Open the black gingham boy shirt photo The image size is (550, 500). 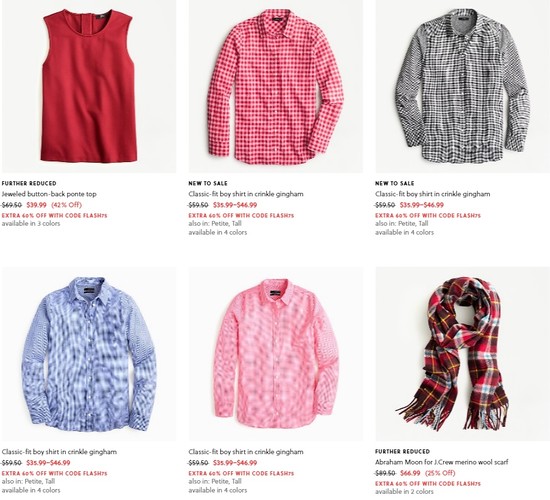pyautogui.click(x=463, y=86)
